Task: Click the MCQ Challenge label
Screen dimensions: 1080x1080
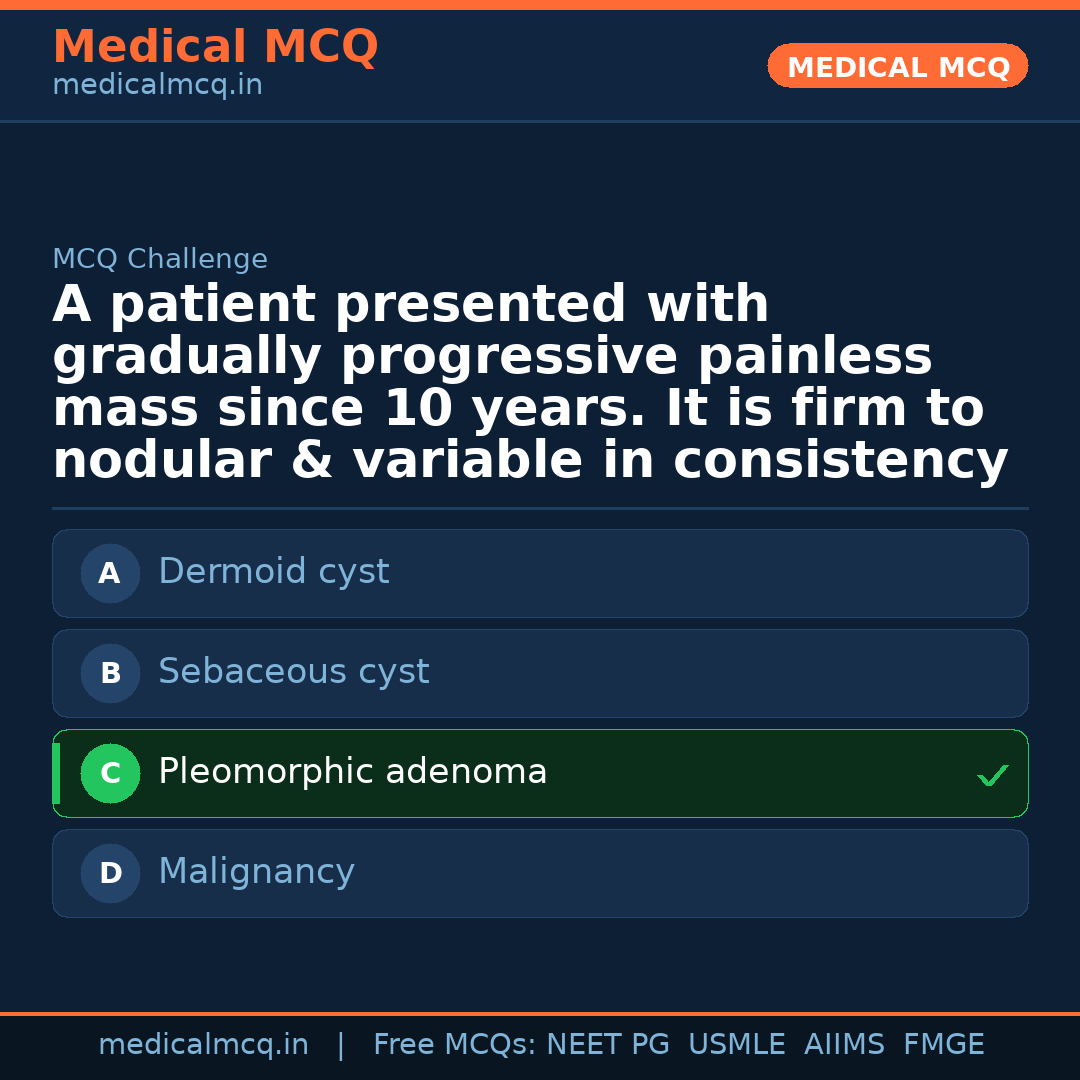Action: 160,260
